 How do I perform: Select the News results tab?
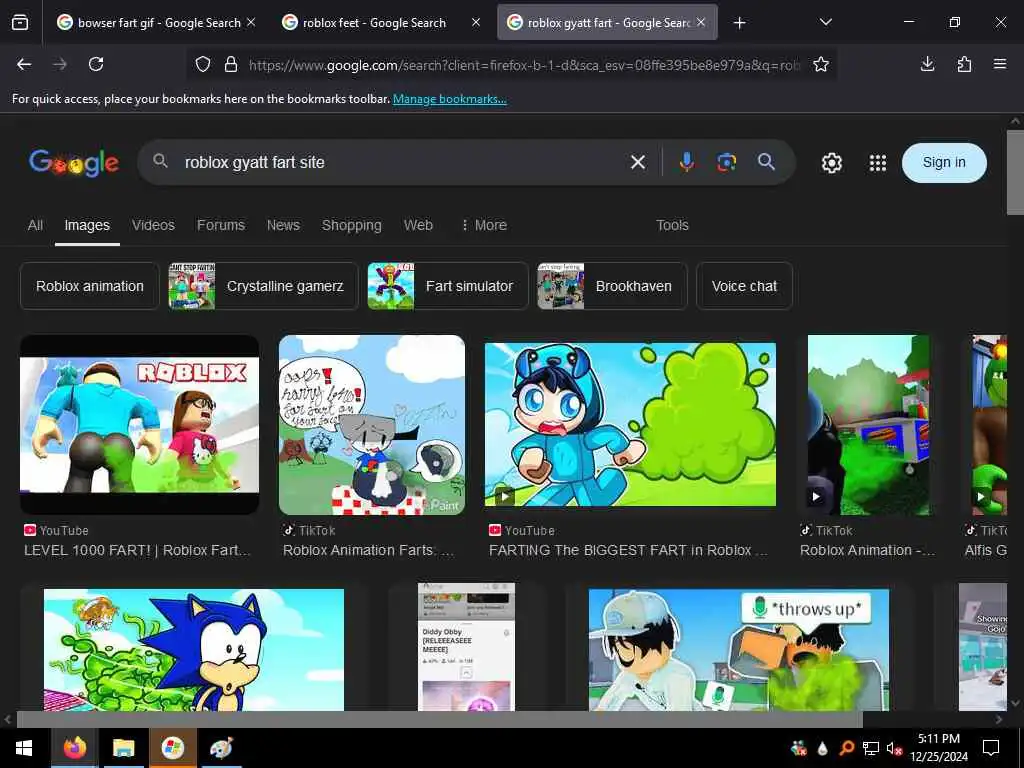(283, 225)
